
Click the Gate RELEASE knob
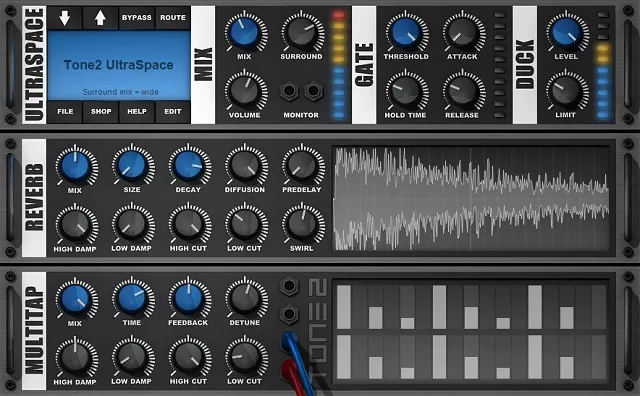pyautogui.click(x=462, y=91)
